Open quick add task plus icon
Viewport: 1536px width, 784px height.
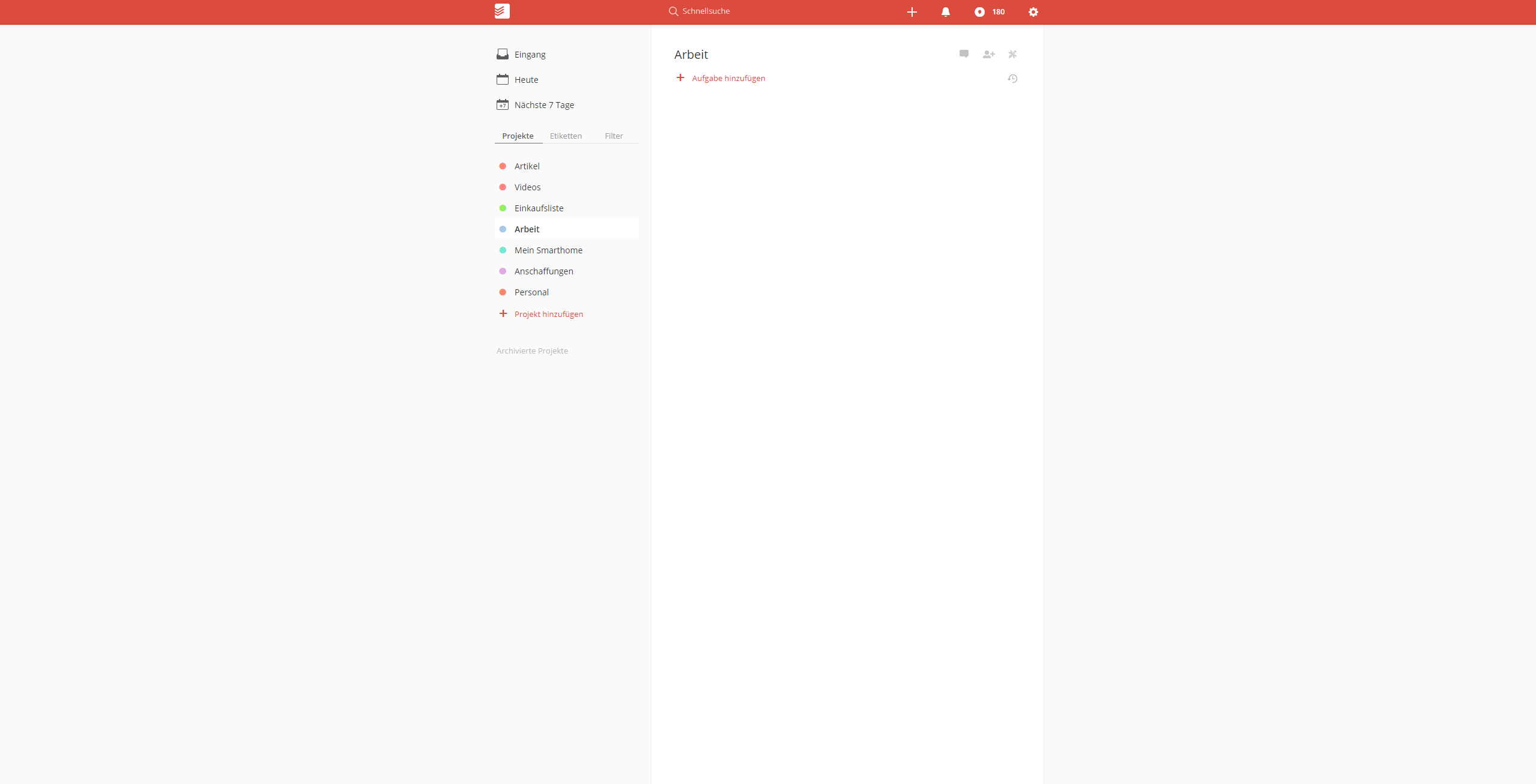912,12
